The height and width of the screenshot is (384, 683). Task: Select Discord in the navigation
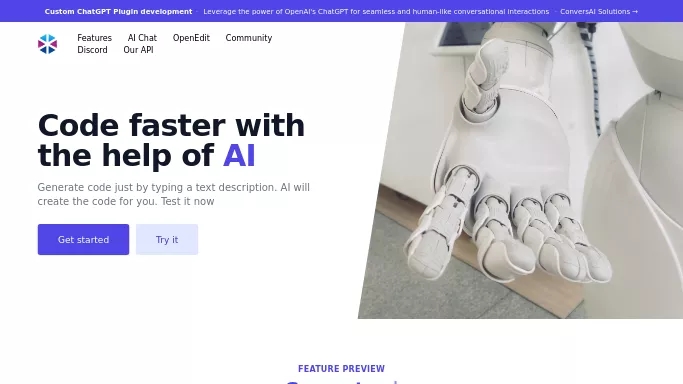[x=92, y=50]
